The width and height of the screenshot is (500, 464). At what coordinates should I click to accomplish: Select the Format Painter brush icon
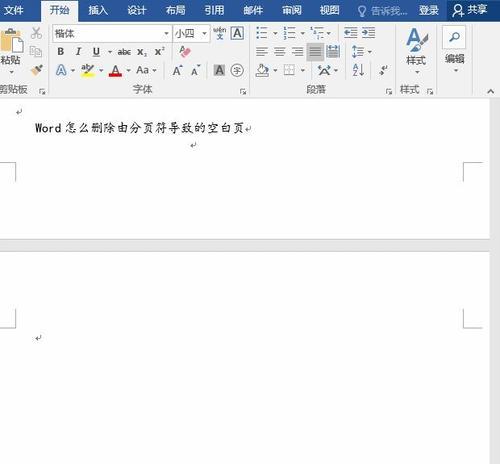tap(37, 70)
